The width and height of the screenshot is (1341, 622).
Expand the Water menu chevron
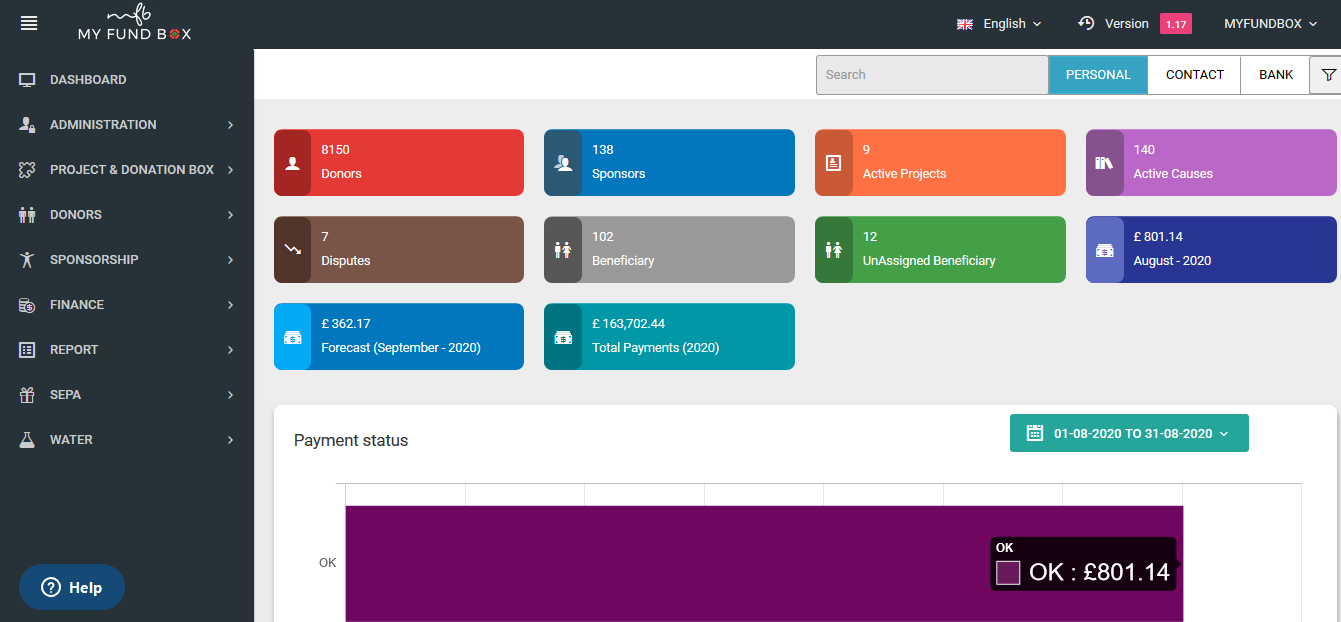[x=230, y=440]
